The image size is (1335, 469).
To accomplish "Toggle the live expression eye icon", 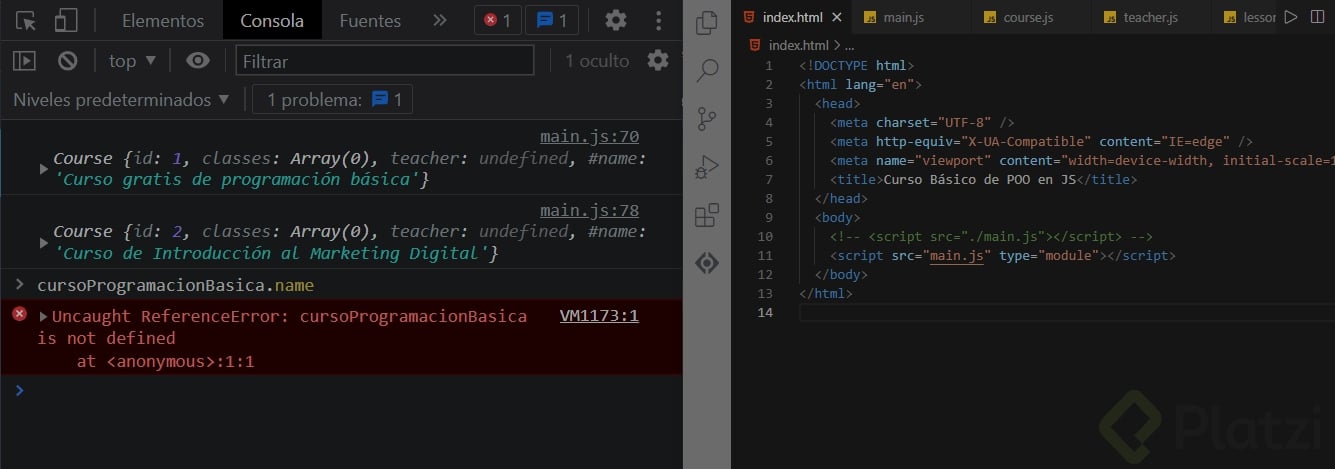I will [198, 61].
